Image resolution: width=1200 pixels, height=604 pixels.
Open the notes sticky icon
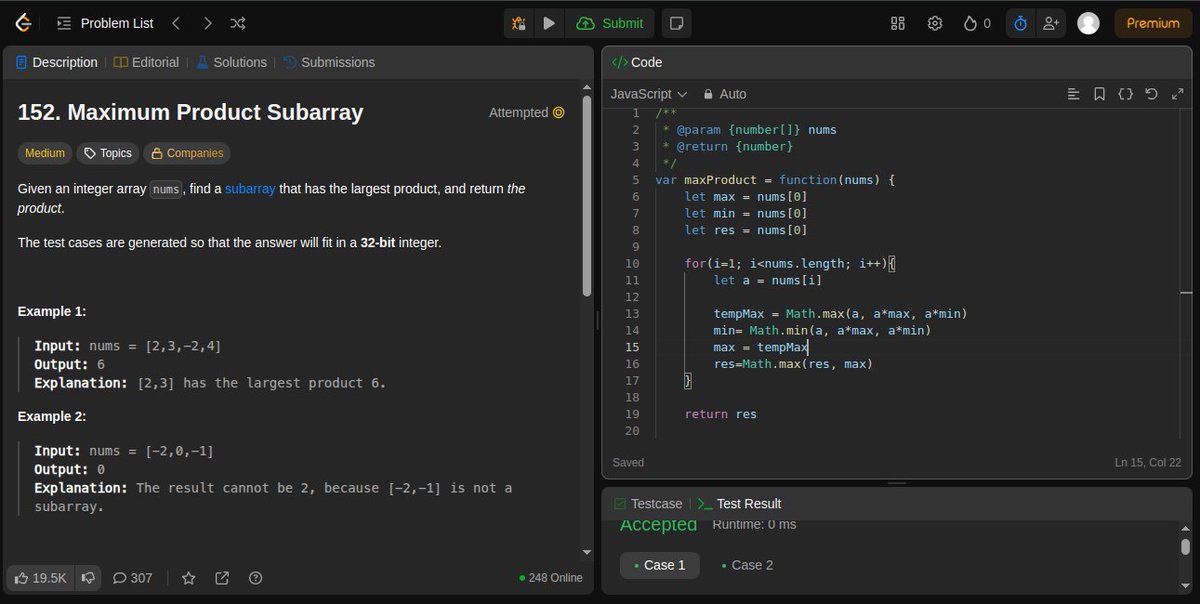[x=677, y=23]
